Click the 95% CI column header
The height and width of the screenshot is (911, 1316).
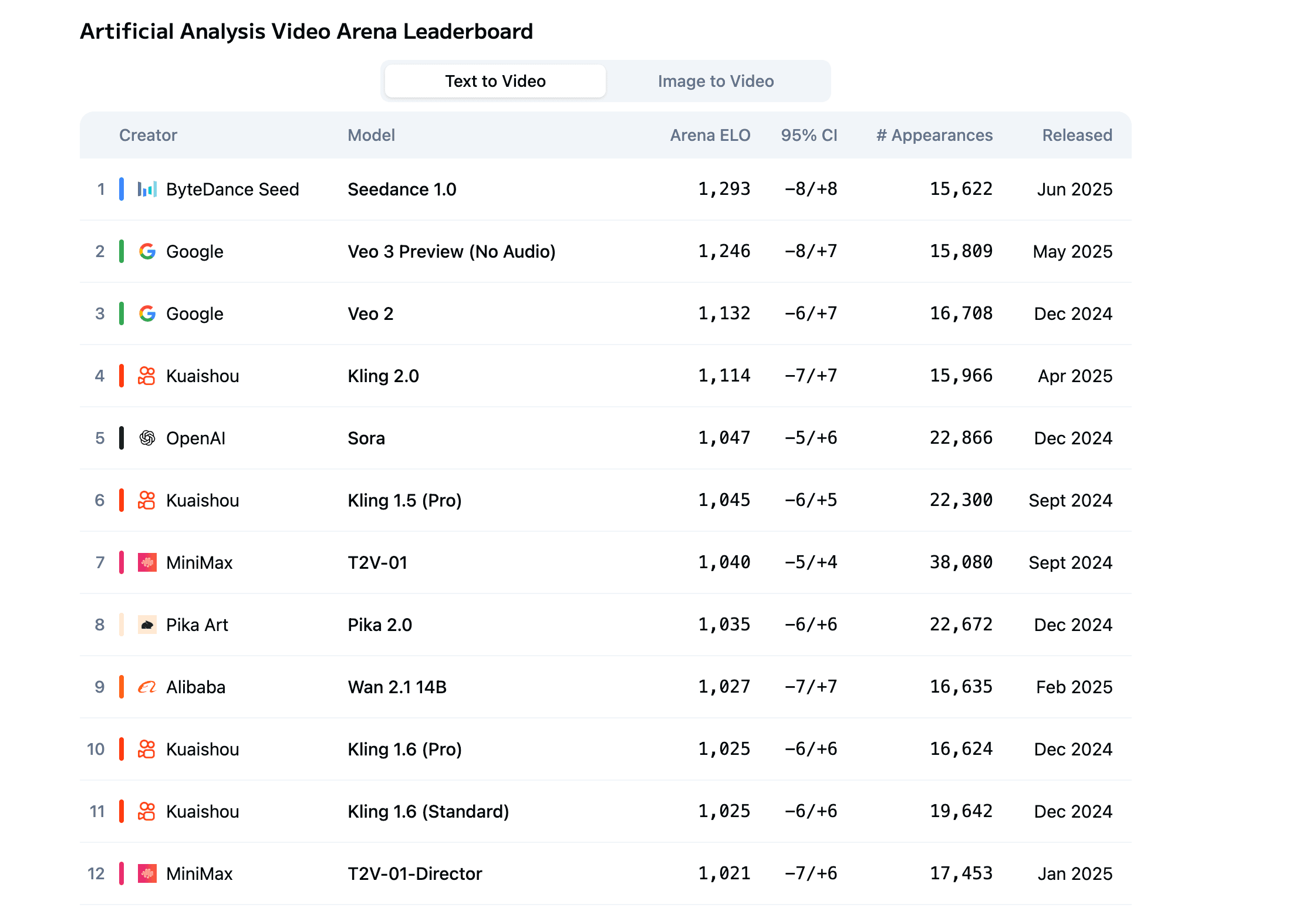coord(808,135)
